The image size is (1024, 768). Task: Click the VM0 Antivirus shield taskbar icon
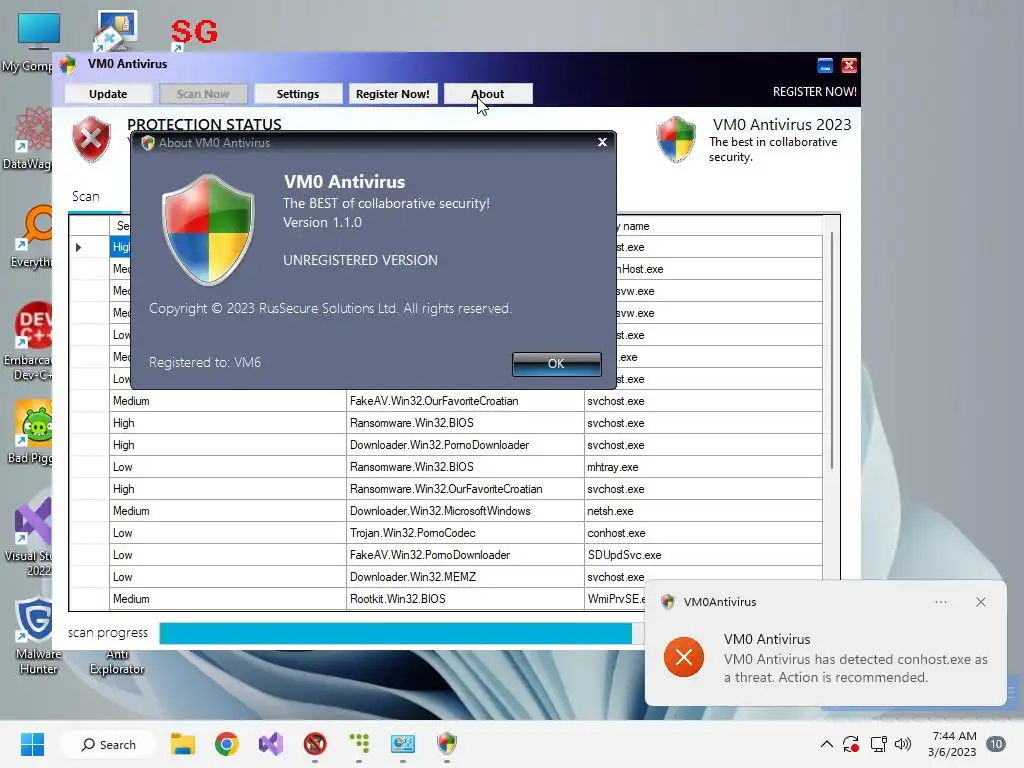click(x=447, y=744)
